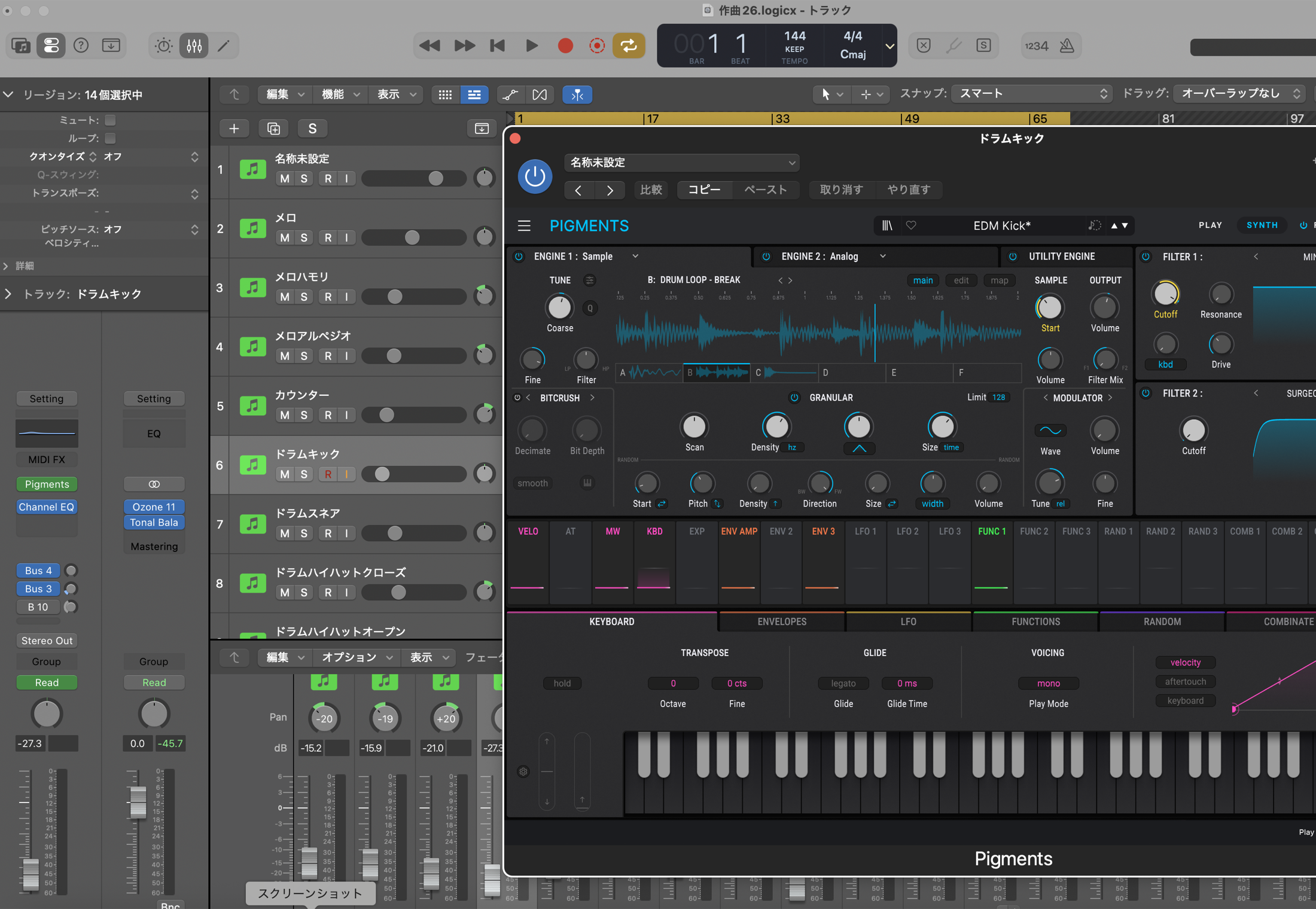Go to beginning with transport button

[x=497, y=45]
